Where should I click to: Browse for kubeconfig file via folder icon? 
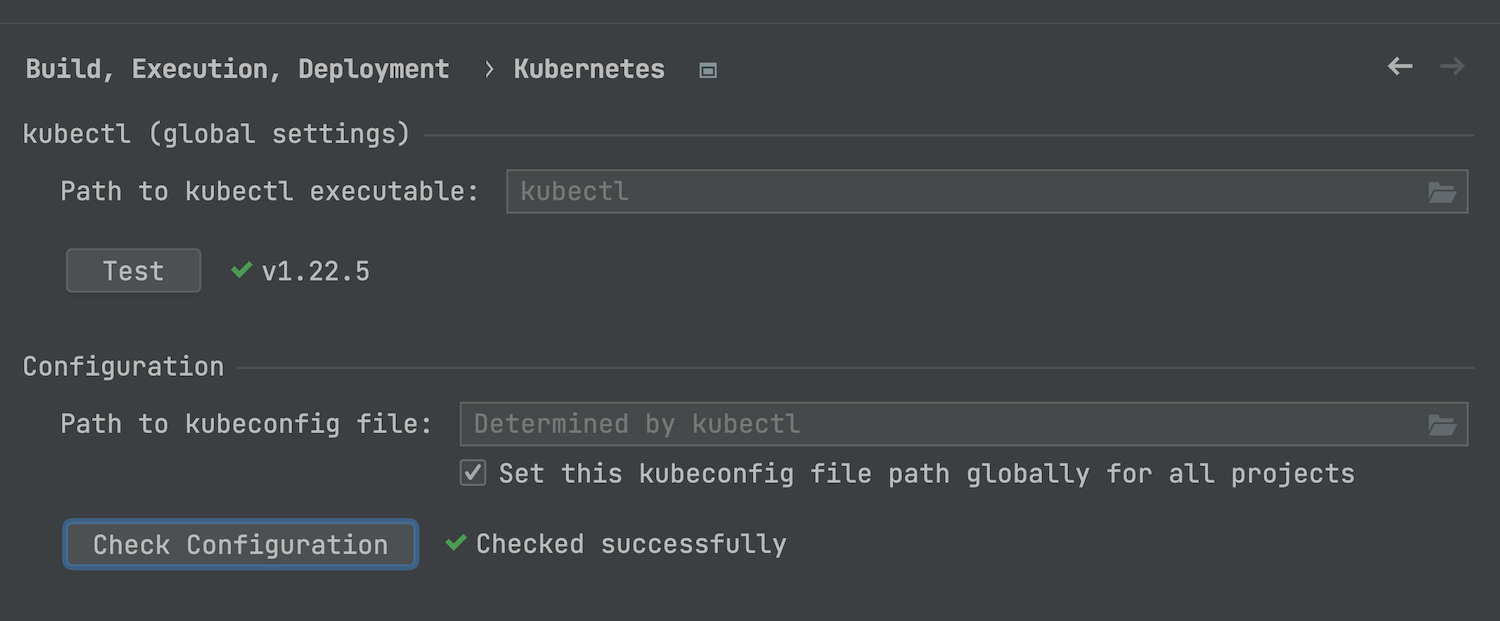pyautogui.click(x=1442, y=425)
